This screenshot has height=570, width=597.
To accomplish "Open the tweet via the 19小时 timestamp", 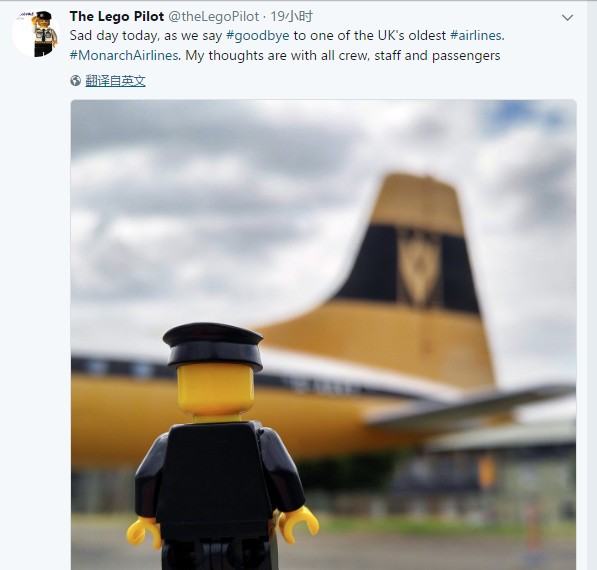I will coord(292,16).
